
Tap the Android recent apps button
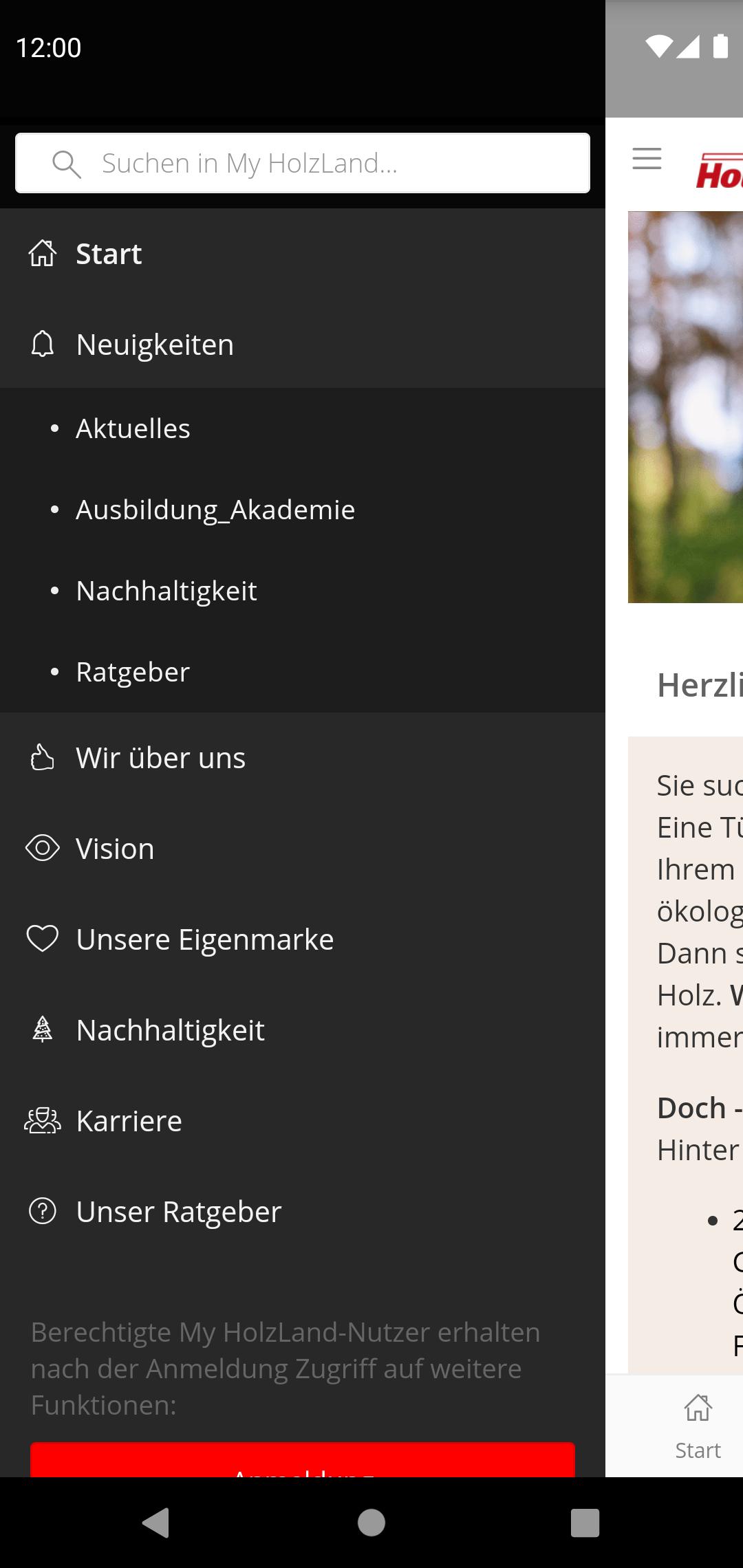point(585,1523)
